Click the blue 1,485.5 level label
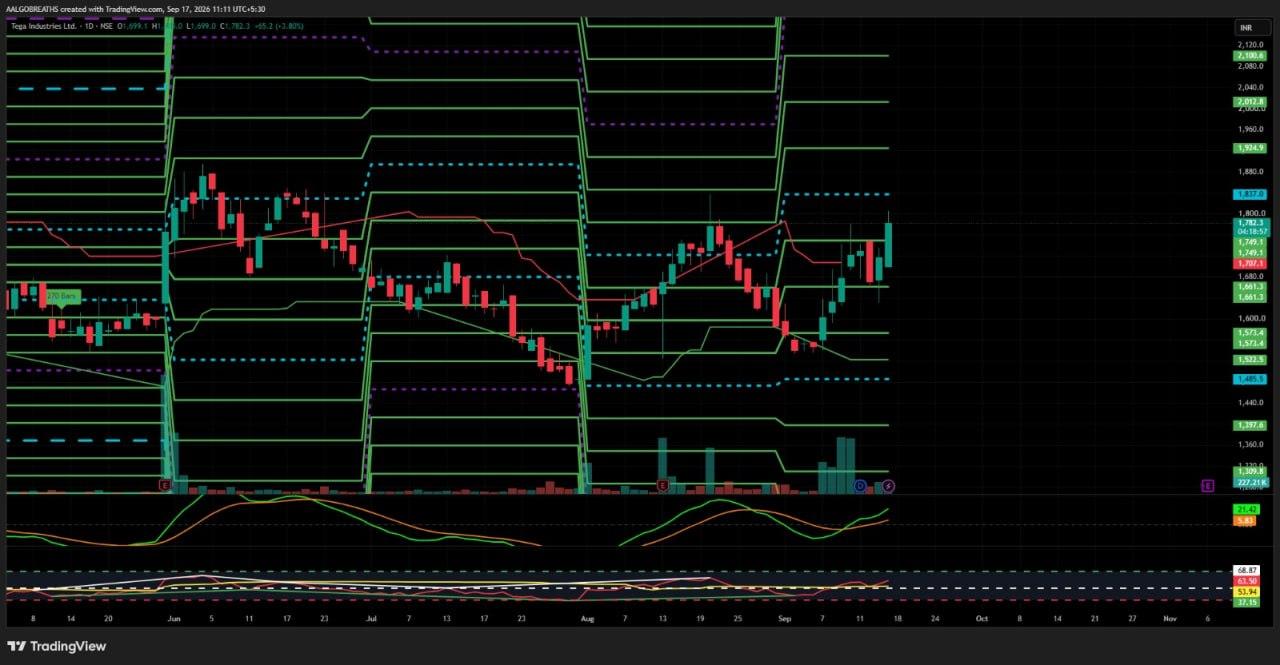Screen dimensions: 1280x665 pos(1251,379)
